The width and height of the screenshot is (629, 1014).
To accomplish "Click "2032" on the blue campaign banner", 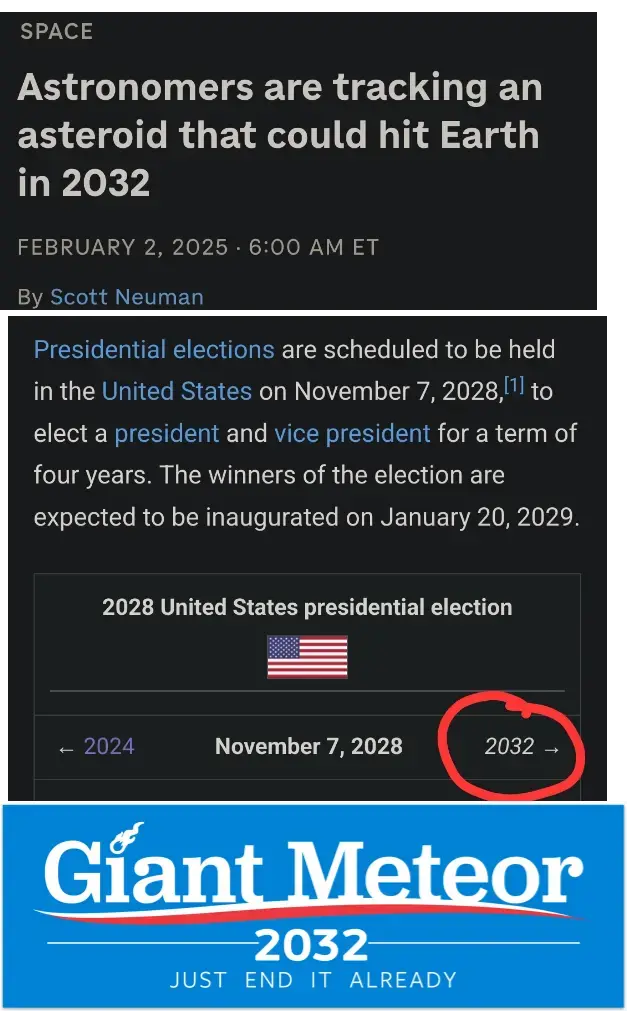I will (311, 944).
